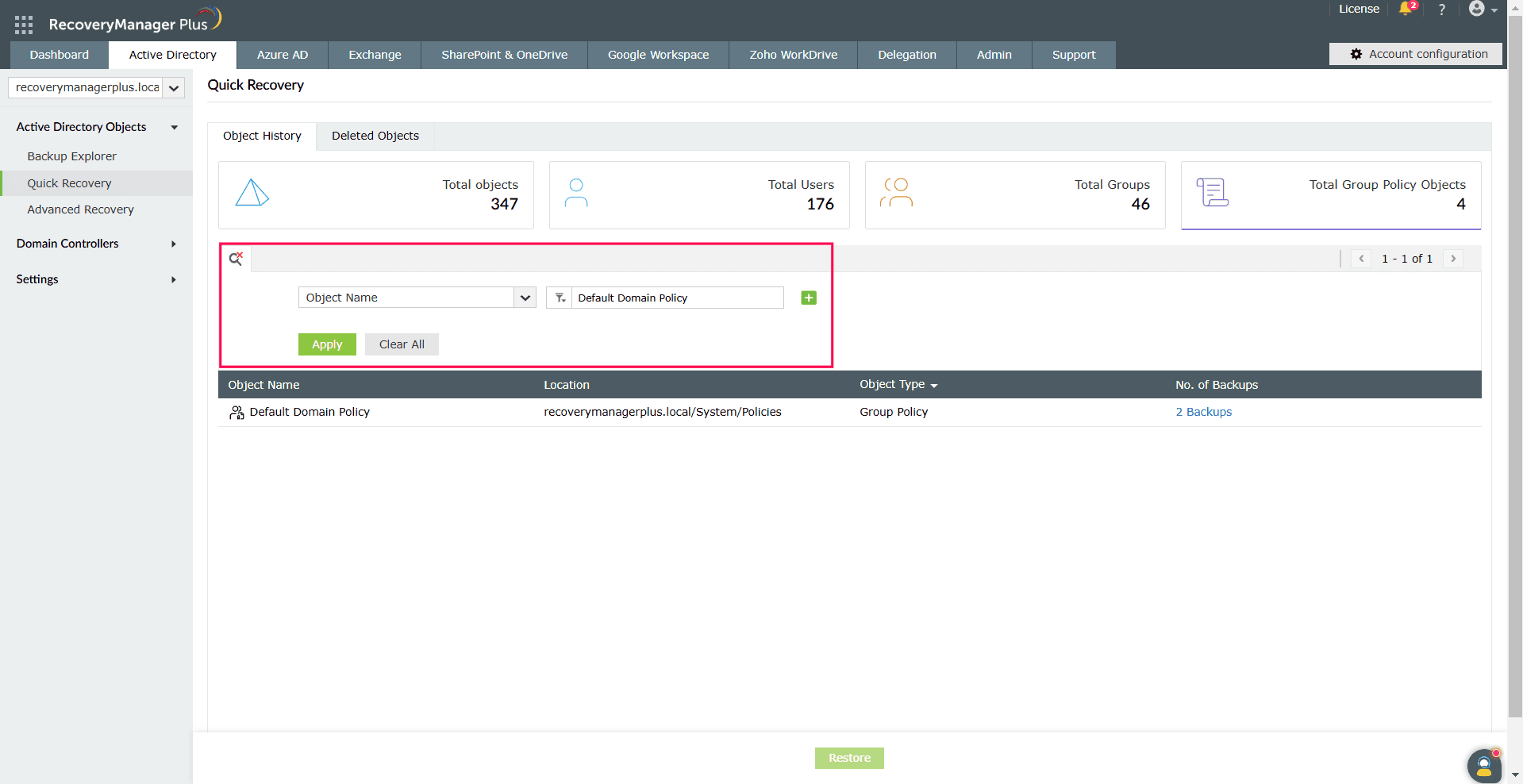Click the Group Policy object type cell
The width and height of the screenshot is (1523, 784).
[894, 412]
